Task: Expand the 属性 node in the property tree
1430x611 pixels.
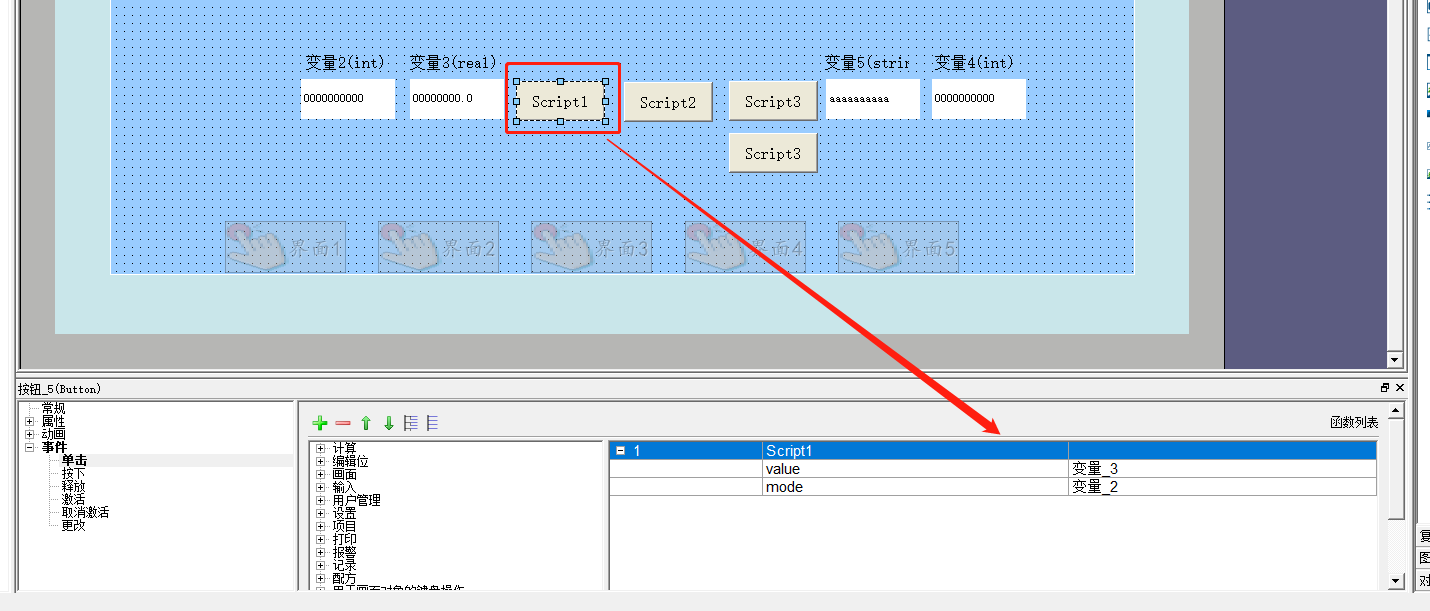Action: pyautogui.click(x=30, y=421)
